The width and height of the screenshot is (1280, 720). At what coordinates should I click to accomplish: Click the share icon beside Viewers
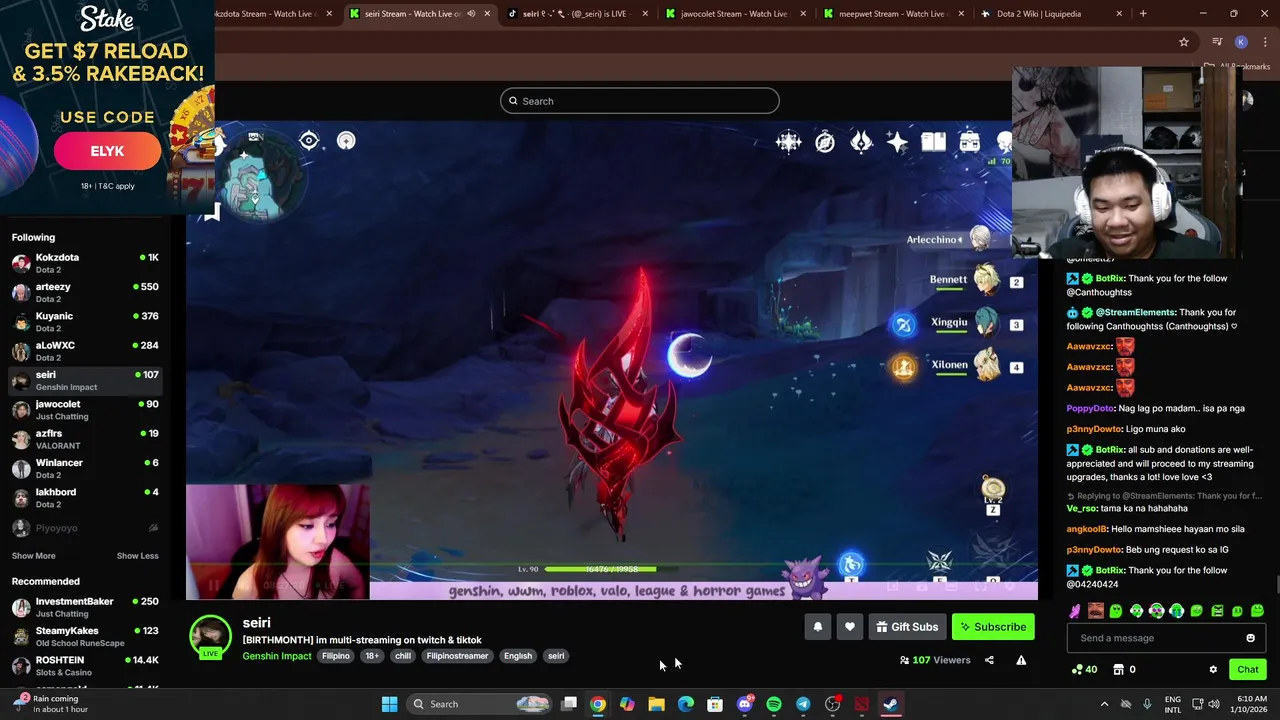pyautogui.click(x=989, y=660)
